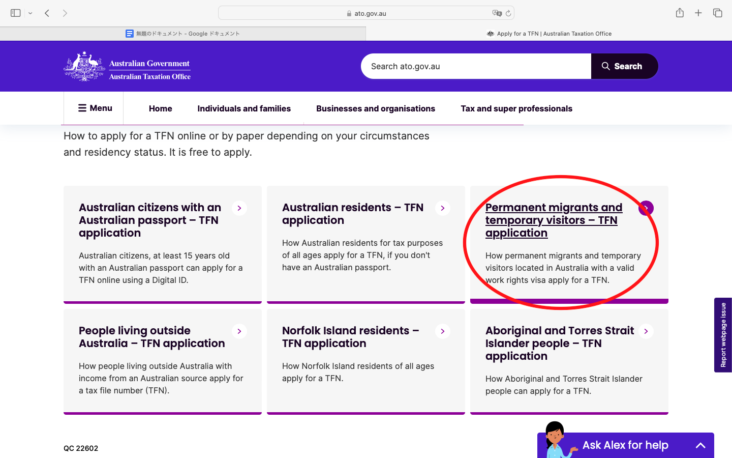
Task: Open Permanent migrants and temporary visitors link
Action: 553,220
